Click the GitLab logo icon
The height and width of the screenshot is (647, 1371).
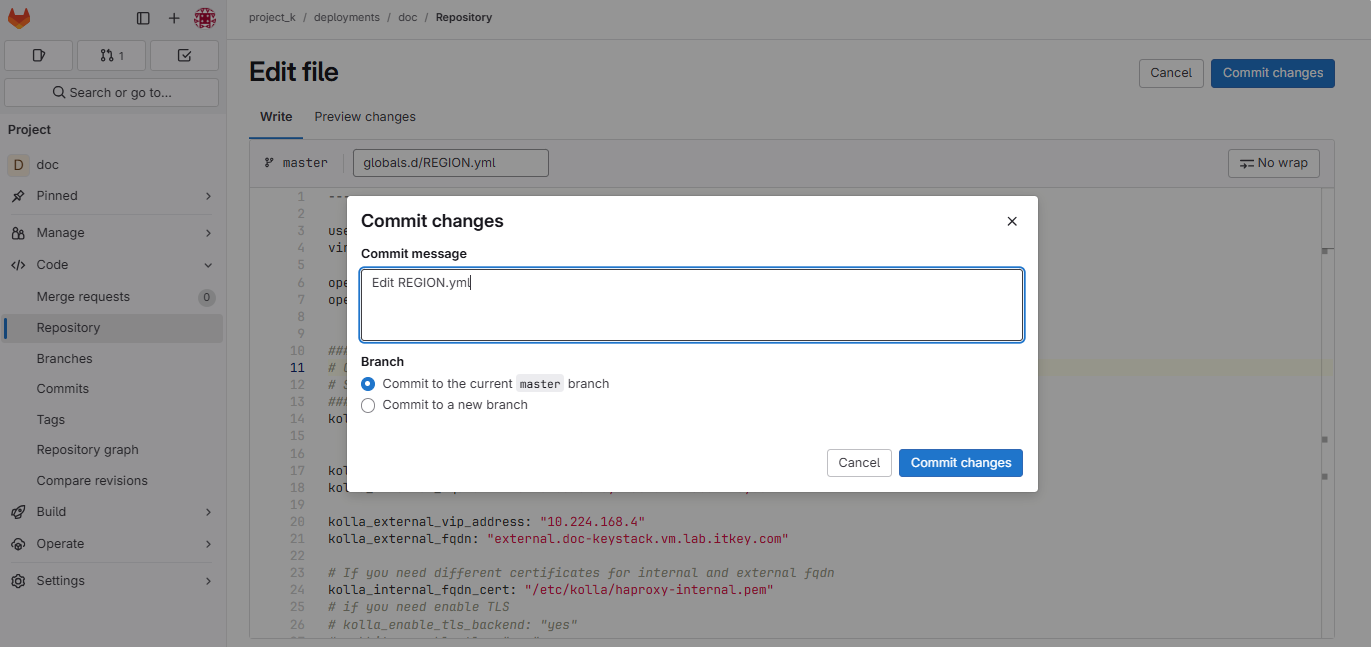19,18
